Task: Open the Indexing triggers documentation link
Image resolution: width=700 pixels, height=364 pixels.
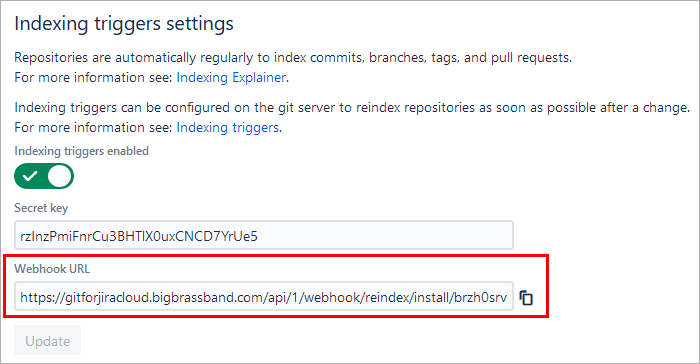Action: click(x=228, y=127)
